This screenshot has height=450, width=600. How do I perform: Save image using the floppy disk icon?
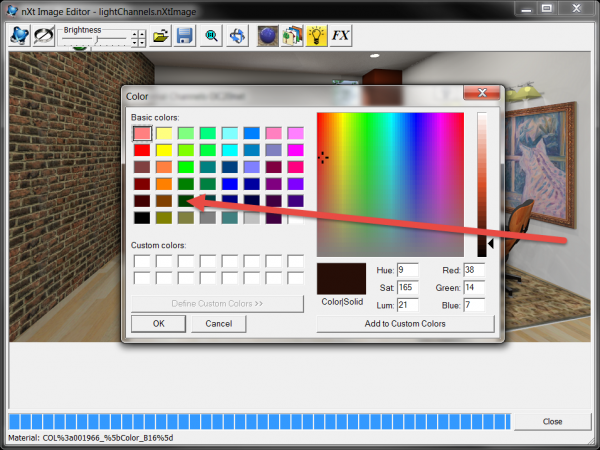tap(184, 36)
